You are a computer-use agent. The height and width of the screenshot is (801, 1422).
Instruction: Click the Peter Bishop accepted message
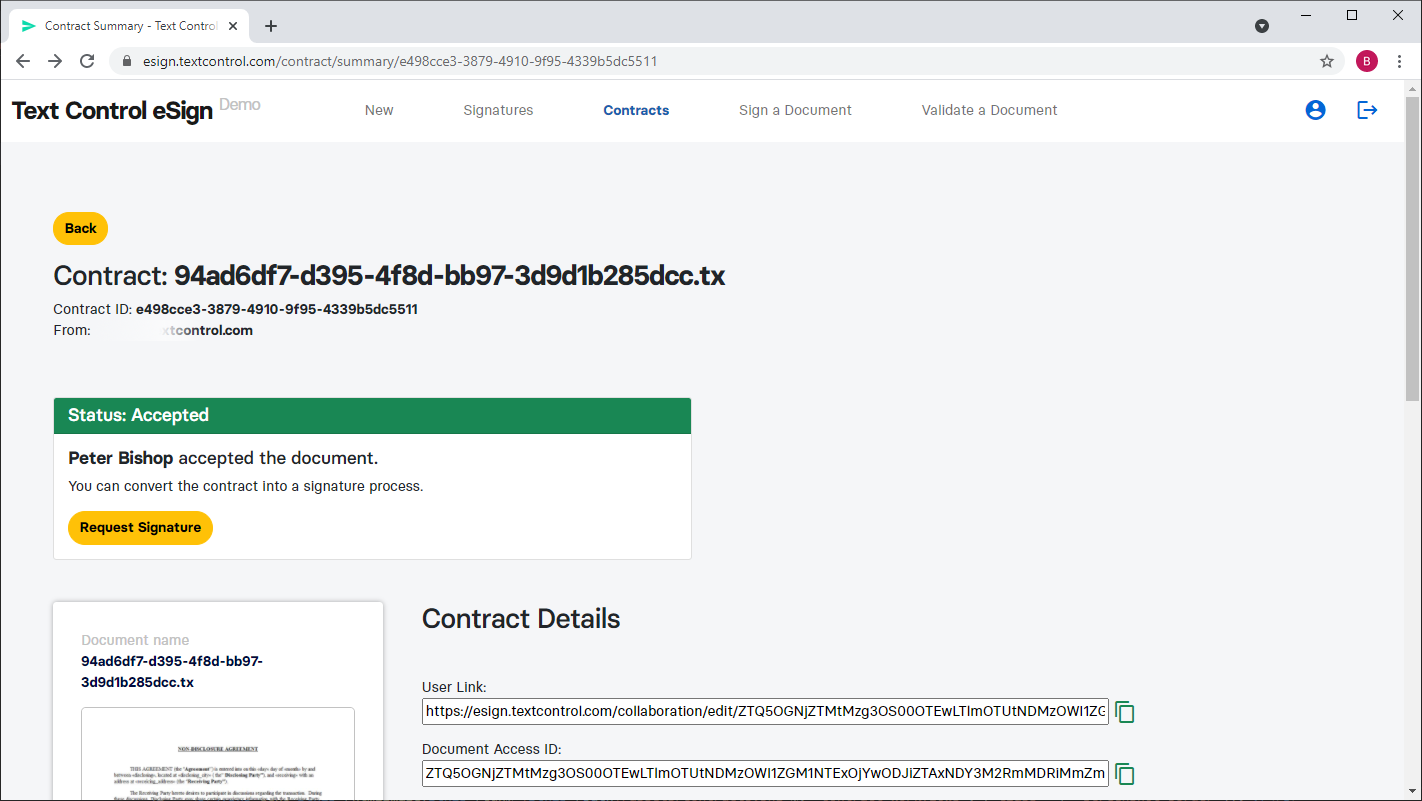223,458
